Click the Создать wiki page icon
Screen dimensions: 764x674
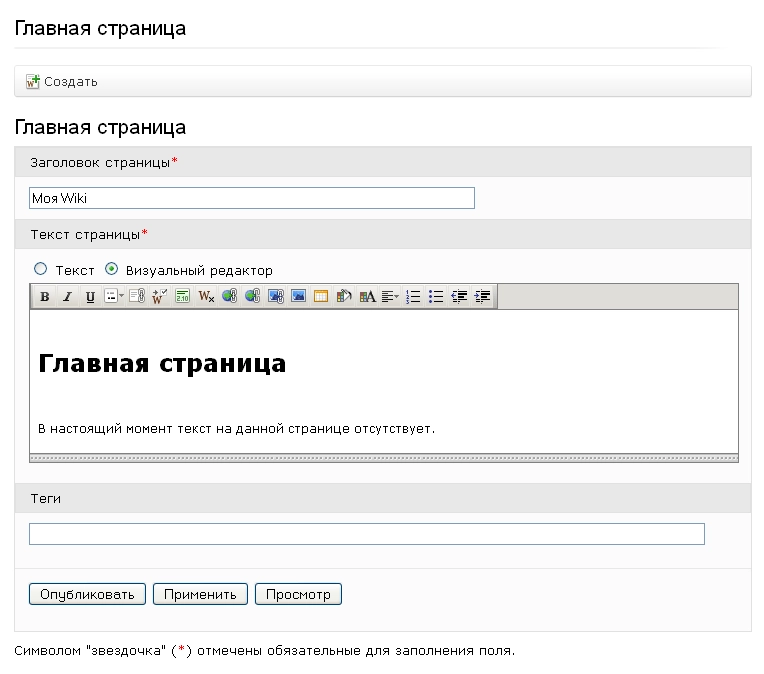click(x=33, y=81)
